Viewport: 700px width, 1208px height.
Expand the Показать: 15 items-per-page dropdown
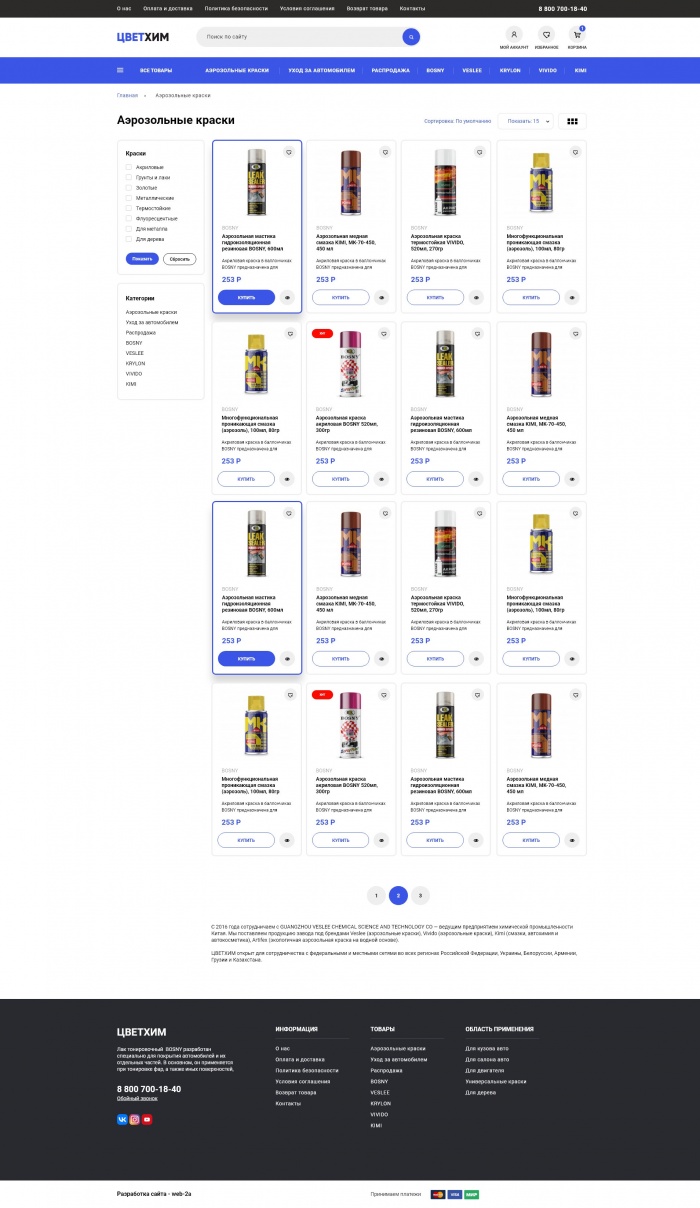[525, 121]
